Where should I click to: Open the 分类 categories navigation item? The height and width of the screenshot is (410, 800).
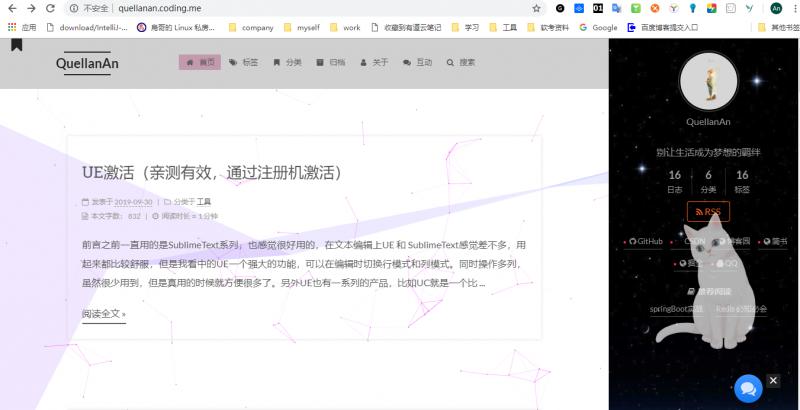coord(287,62)
